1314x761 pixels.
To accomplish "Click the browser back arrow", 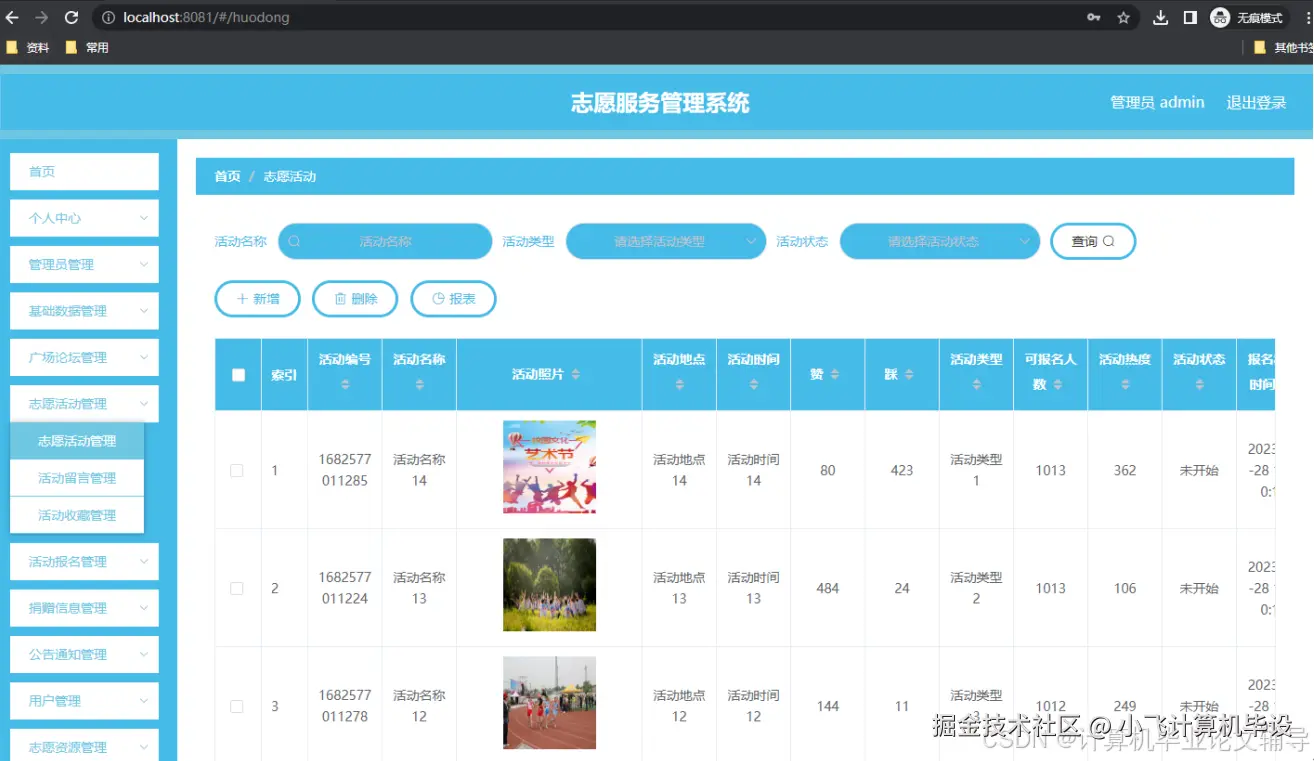I will 13,17.
